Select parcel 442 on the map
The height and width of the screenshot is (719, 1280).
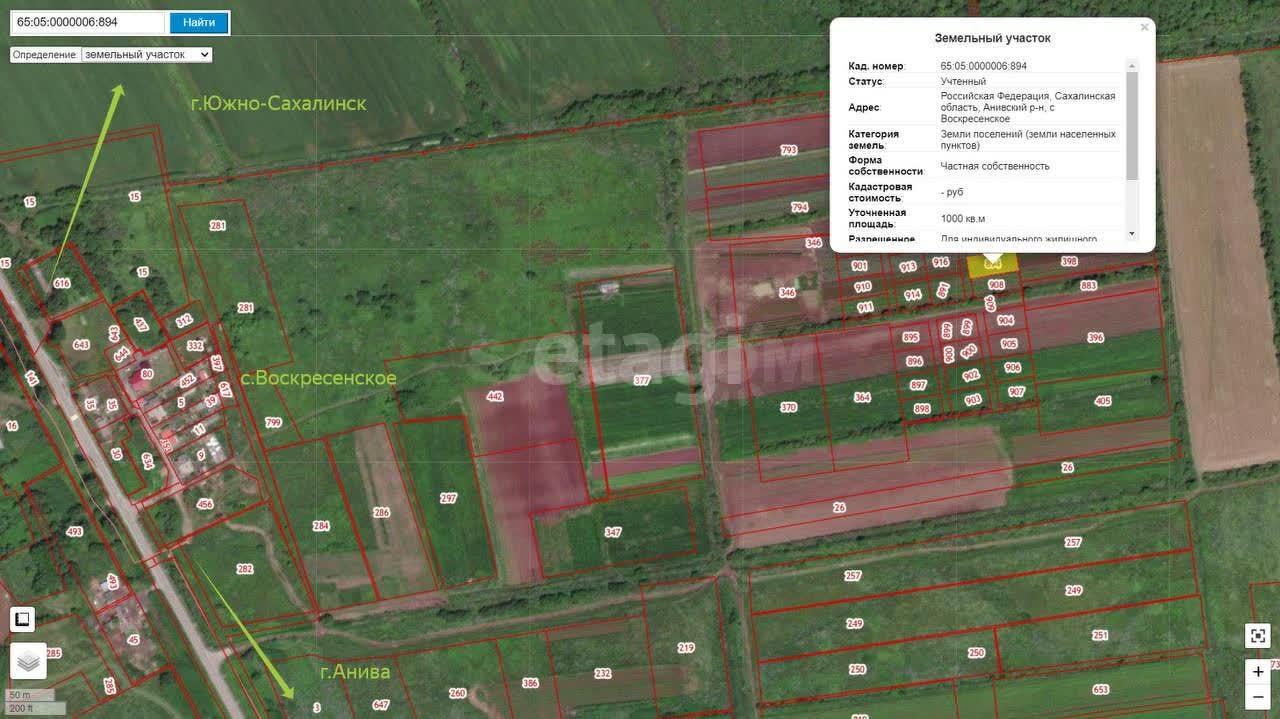pos(494,396)
